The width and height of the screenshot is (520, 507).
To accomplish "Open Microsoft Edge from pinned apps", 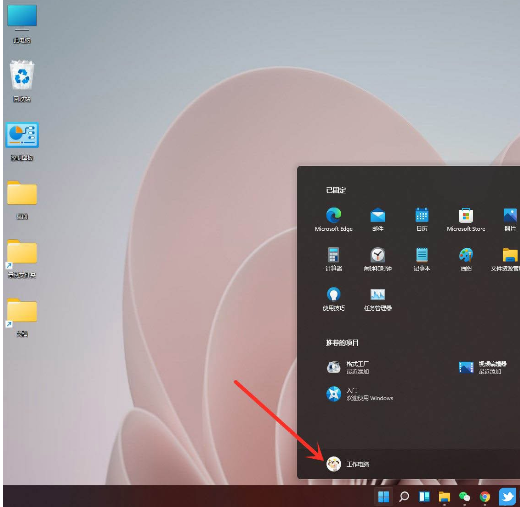I will pyautogui.click(x=333, y=219).
